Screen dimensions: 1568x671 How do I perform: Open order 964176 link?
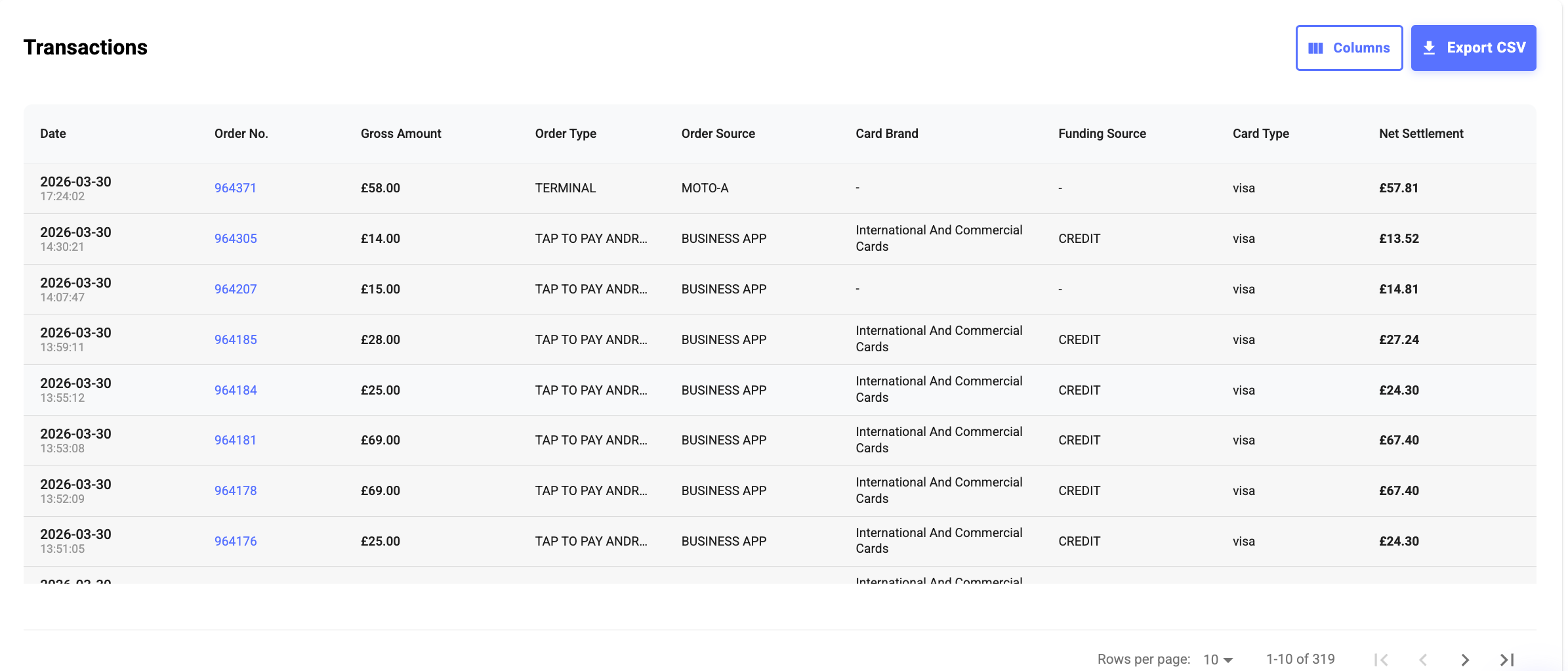(236, 542)
